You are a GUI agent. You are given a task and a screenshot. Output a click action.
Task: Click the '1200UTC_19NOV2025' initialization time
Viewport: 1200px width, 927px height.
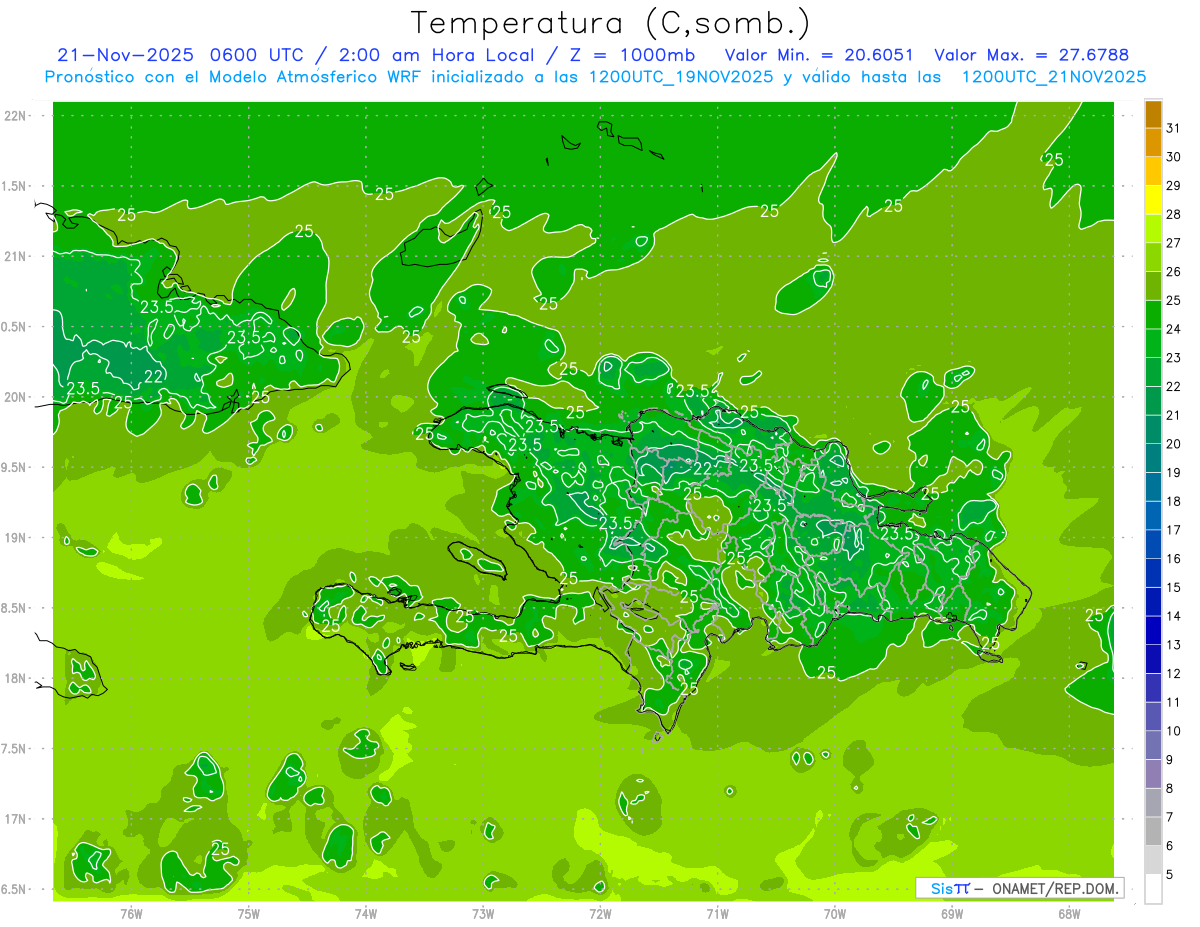pos(681,76)
